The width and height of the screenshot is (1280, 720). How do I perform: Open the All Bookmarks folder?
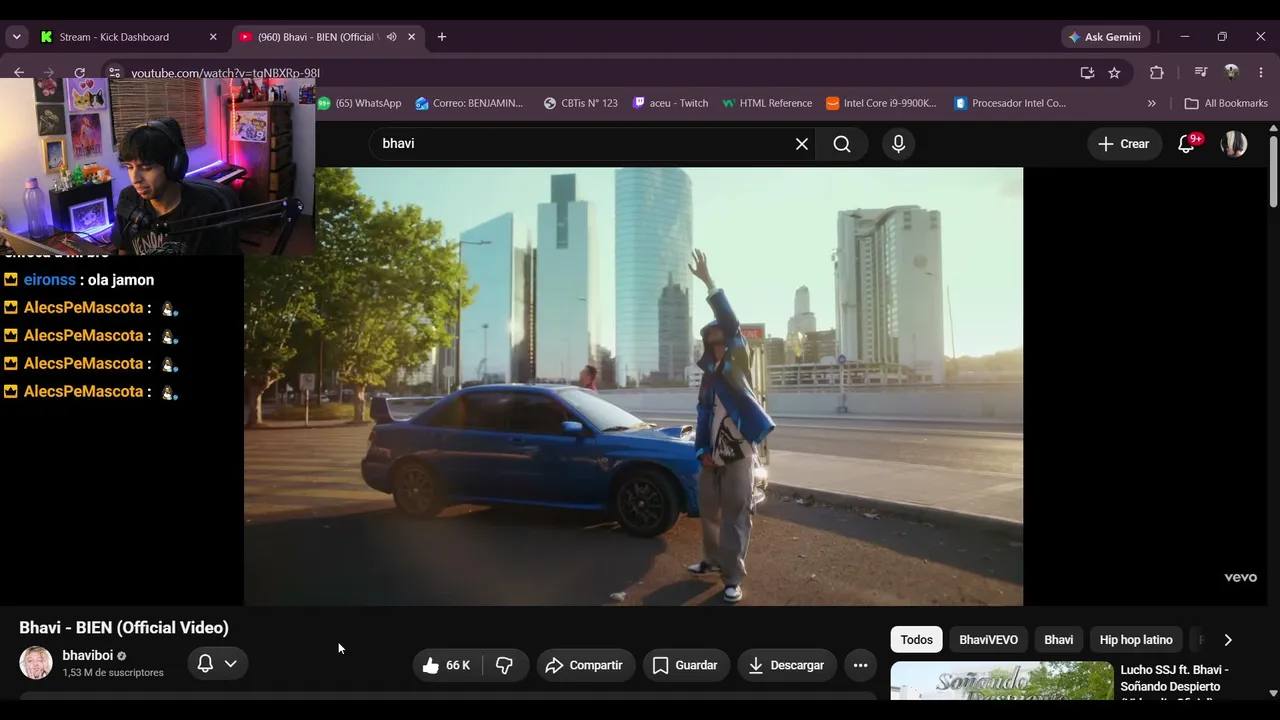1226,103
